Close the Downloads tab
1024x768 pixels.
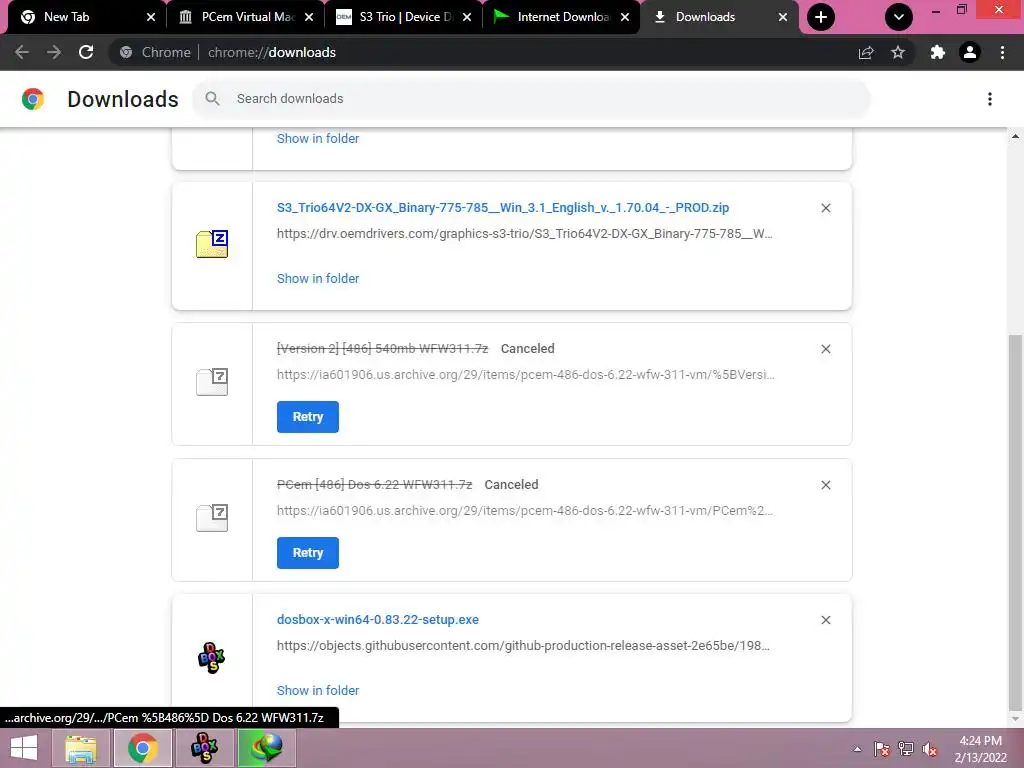point(783,17)
